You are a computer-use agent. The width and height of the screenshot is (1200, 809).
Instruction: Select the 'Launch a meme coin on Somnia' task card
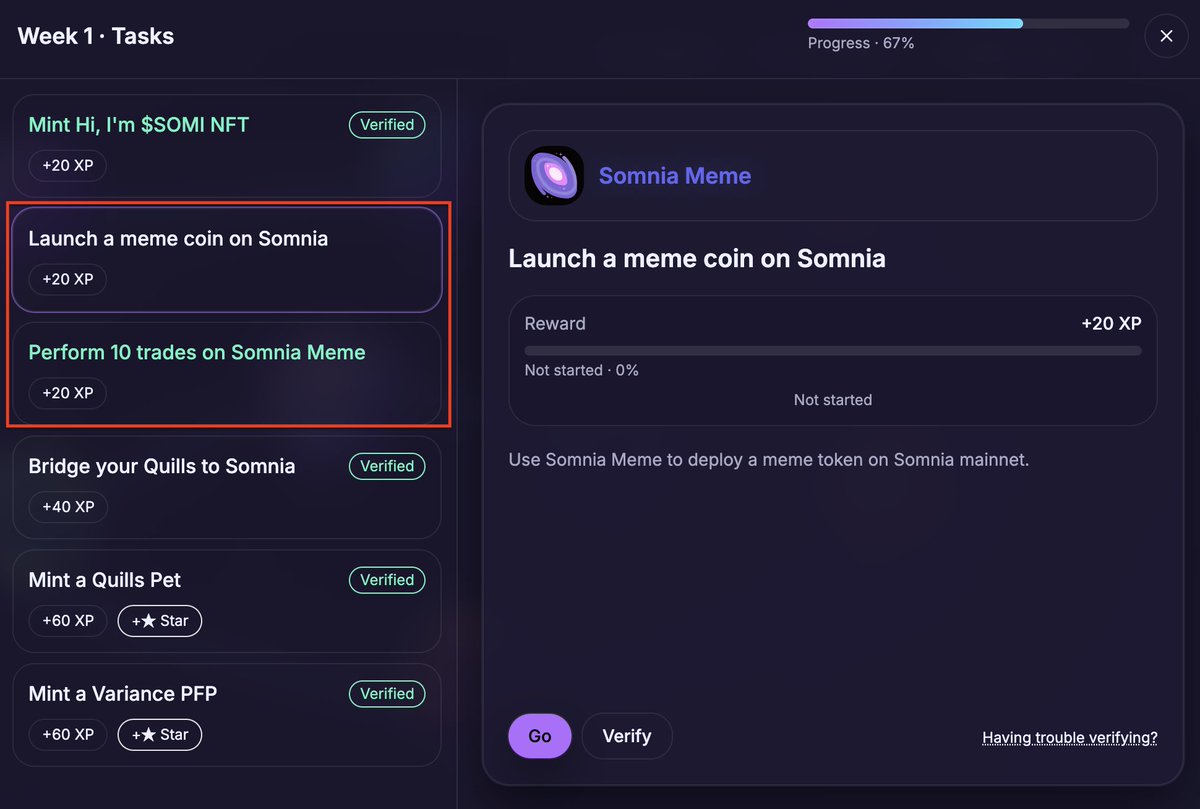227,260
